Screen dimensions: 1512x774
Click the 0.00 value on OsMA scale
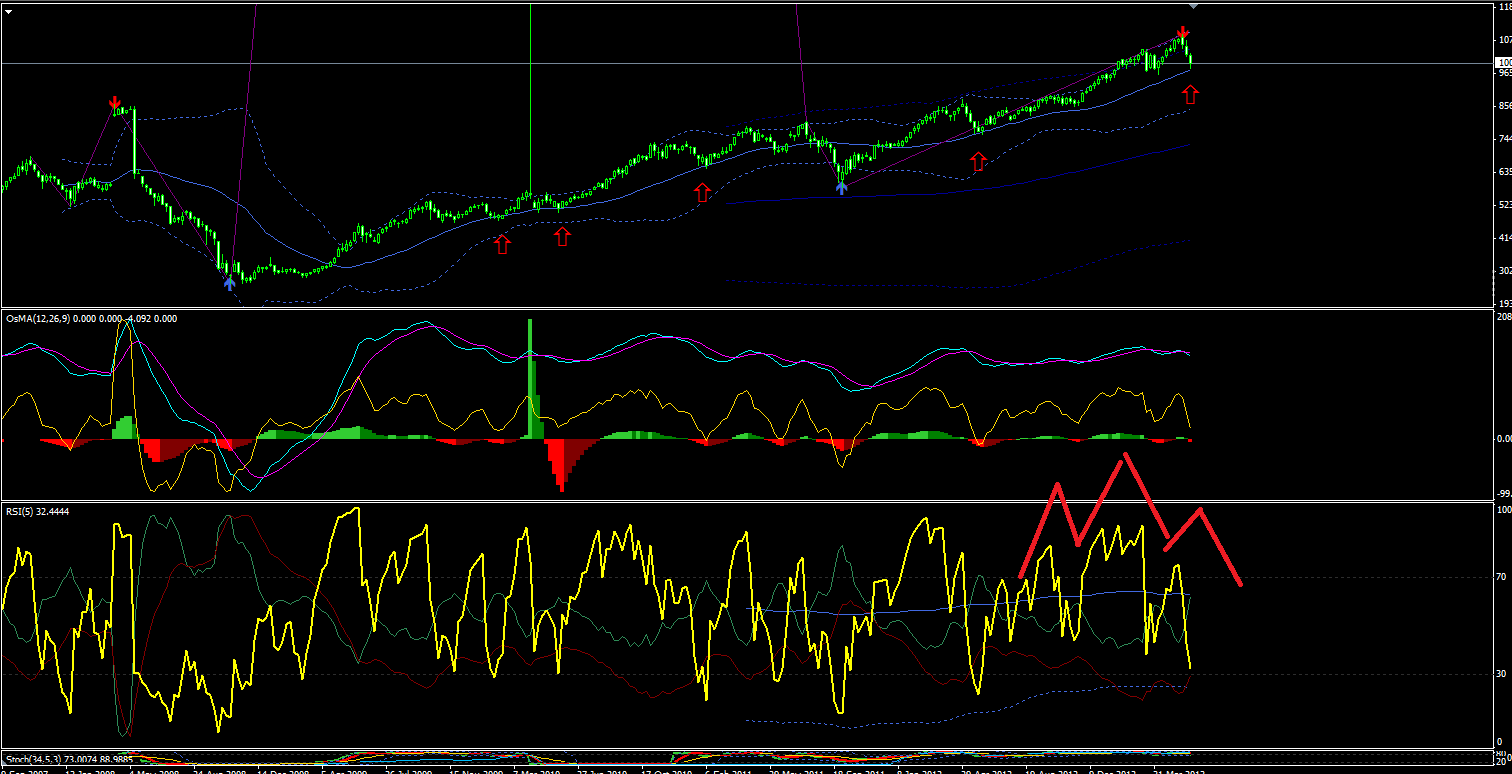click(1502, 438)
